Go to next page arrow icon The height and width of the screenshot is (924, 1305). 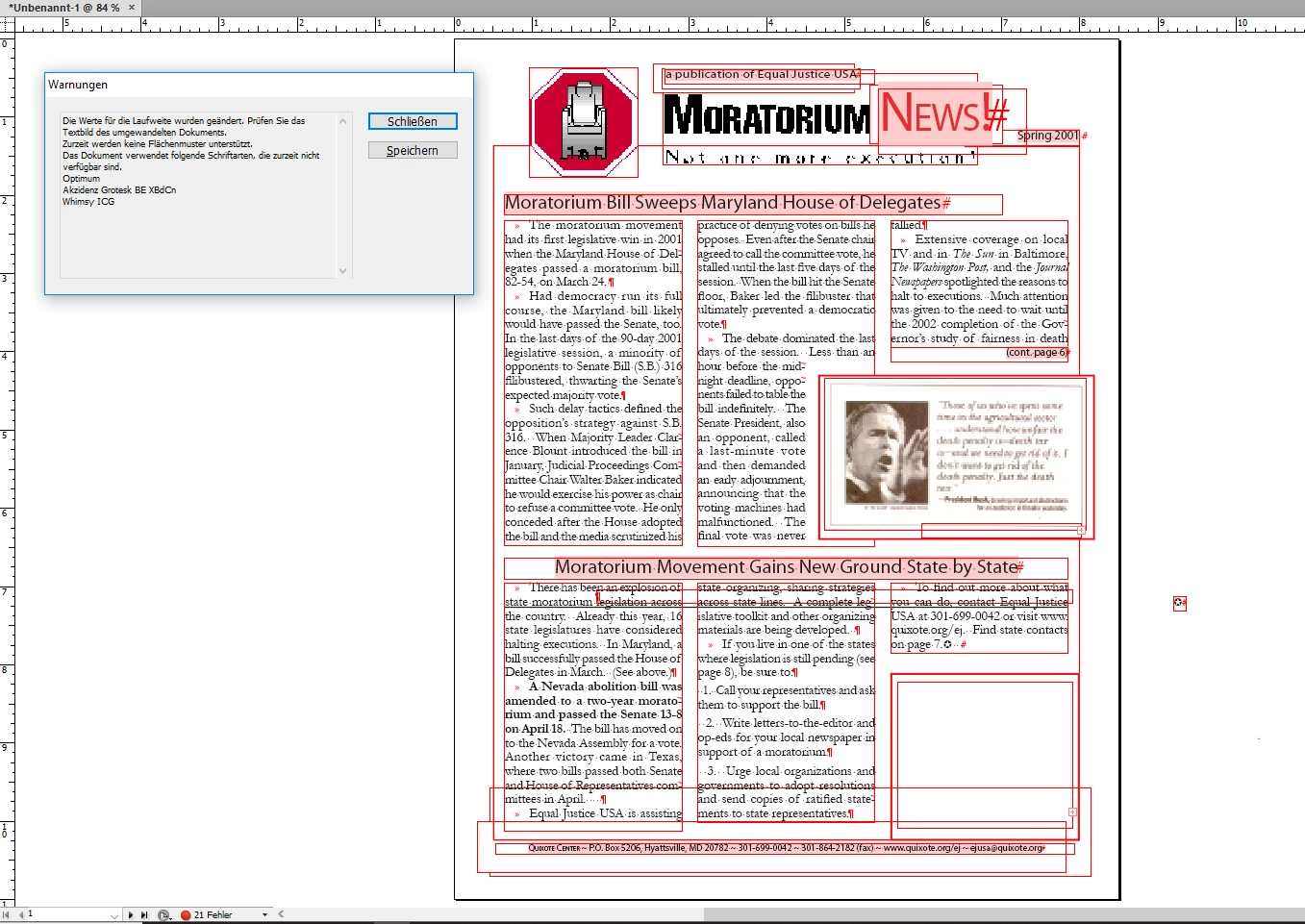coord(131,914)
